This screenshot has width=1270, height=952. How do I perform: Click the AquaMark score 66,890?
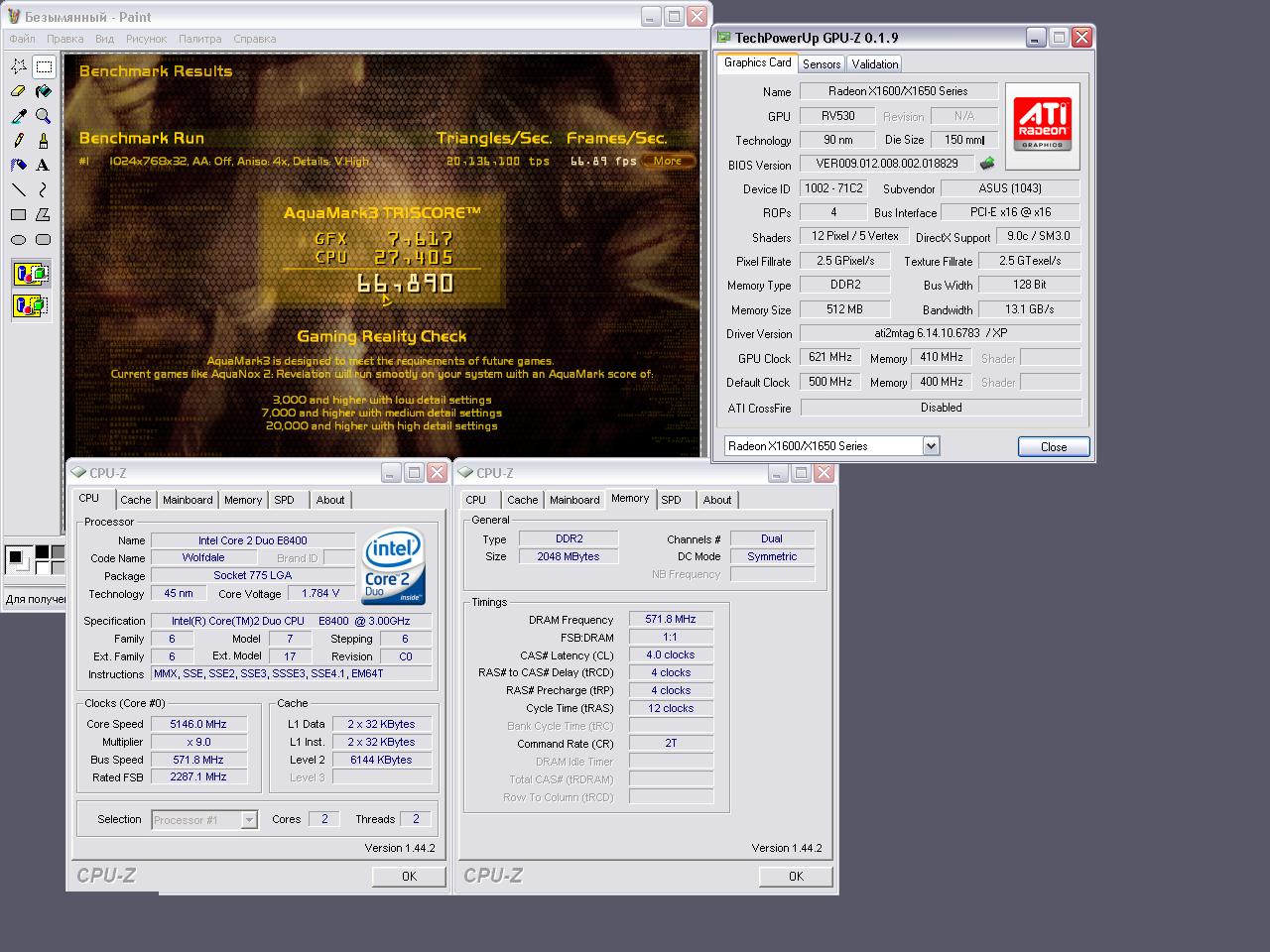click(405, 284)
